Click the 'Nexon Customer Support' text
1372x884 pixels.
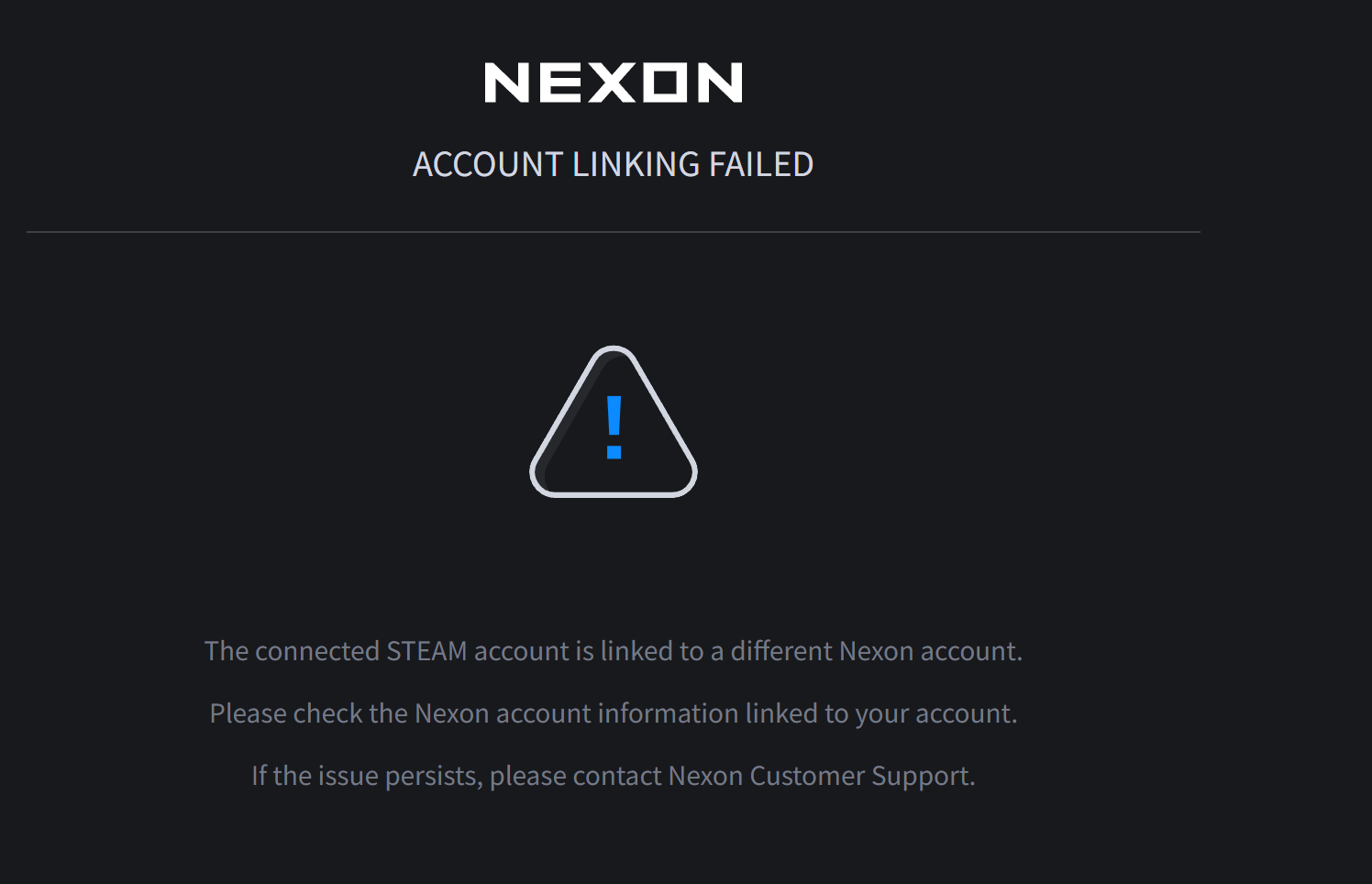point(820,776)
